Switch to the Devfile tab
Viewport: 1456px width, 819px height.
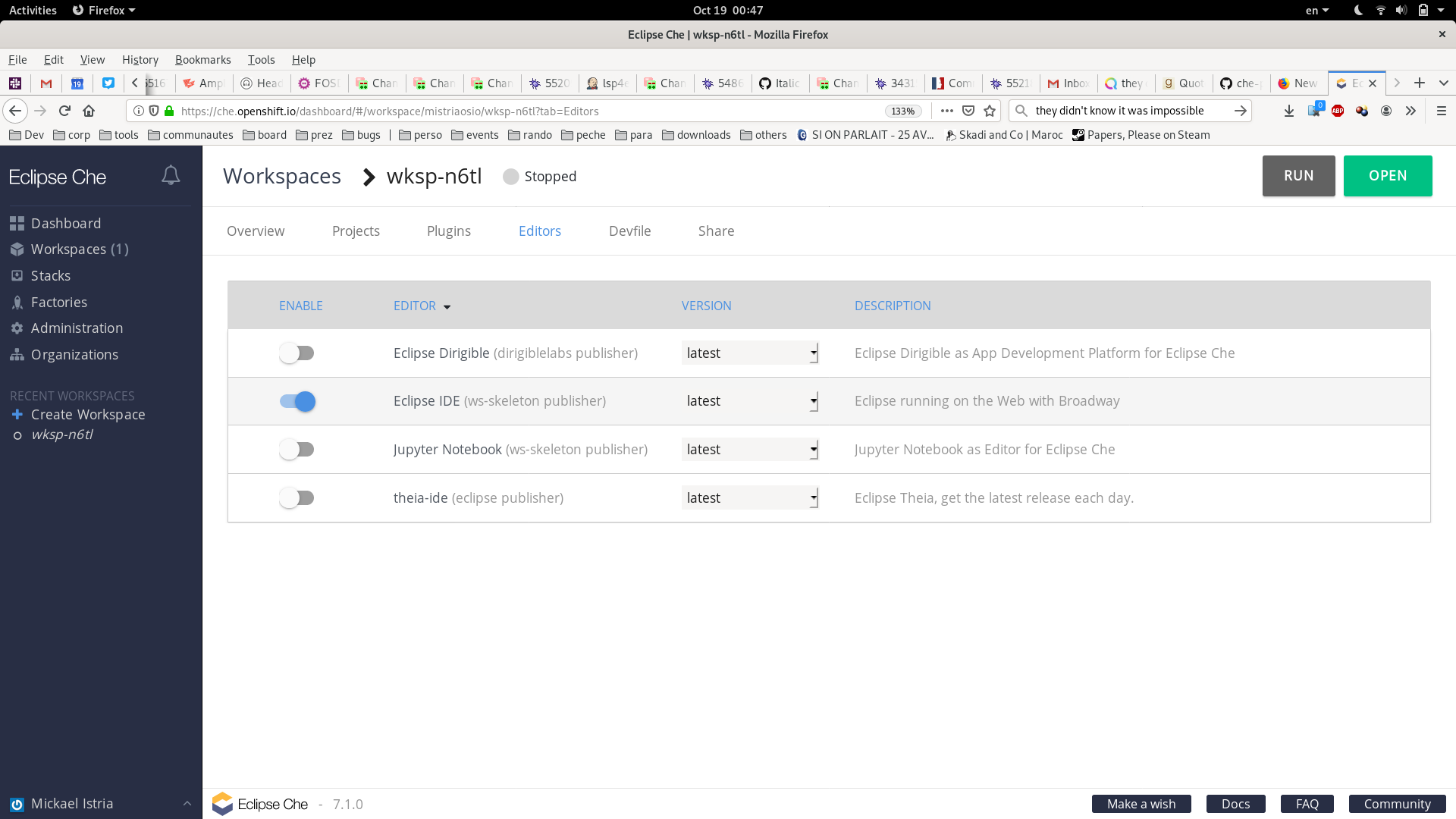pos(629,231)
